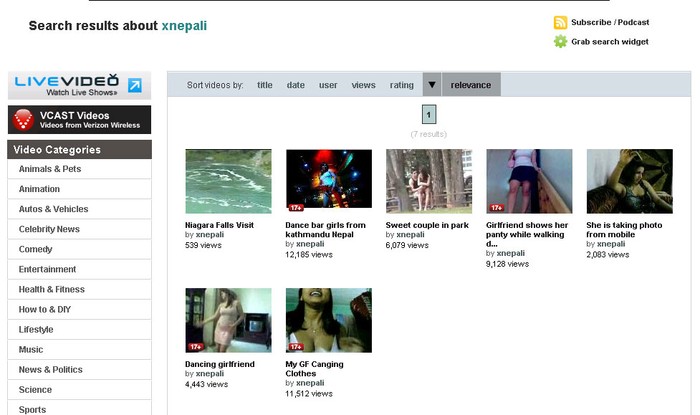
Task: Toggle the sort direction arrow
Action: coord(432,85)
